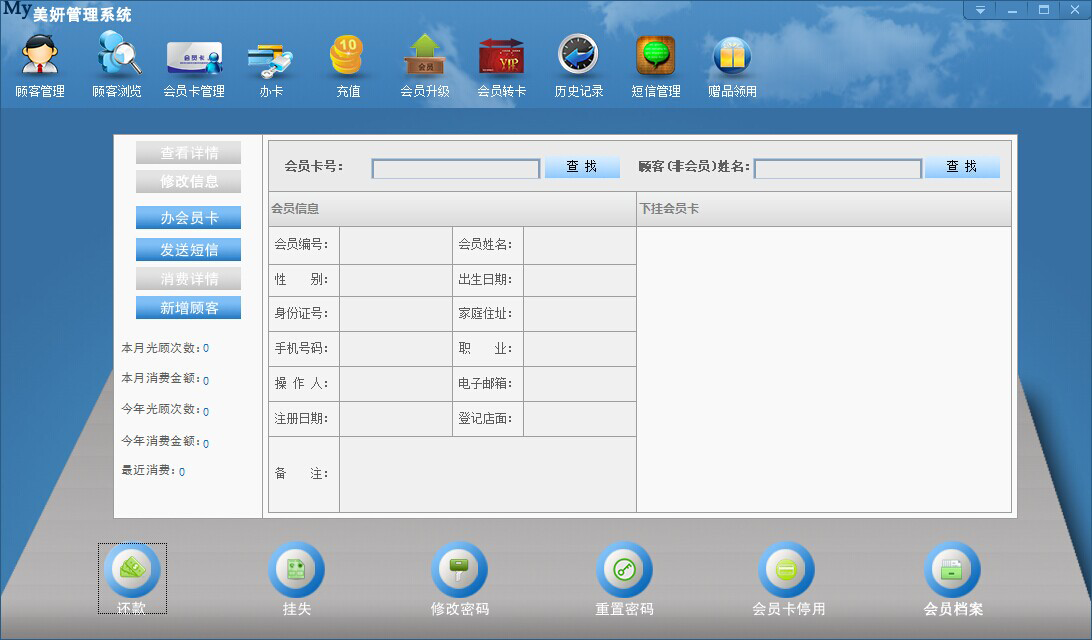Screen dimensions: 1092x640
Task: Click the 重置密码 reset password icon
Action: [x=624, y=579]
